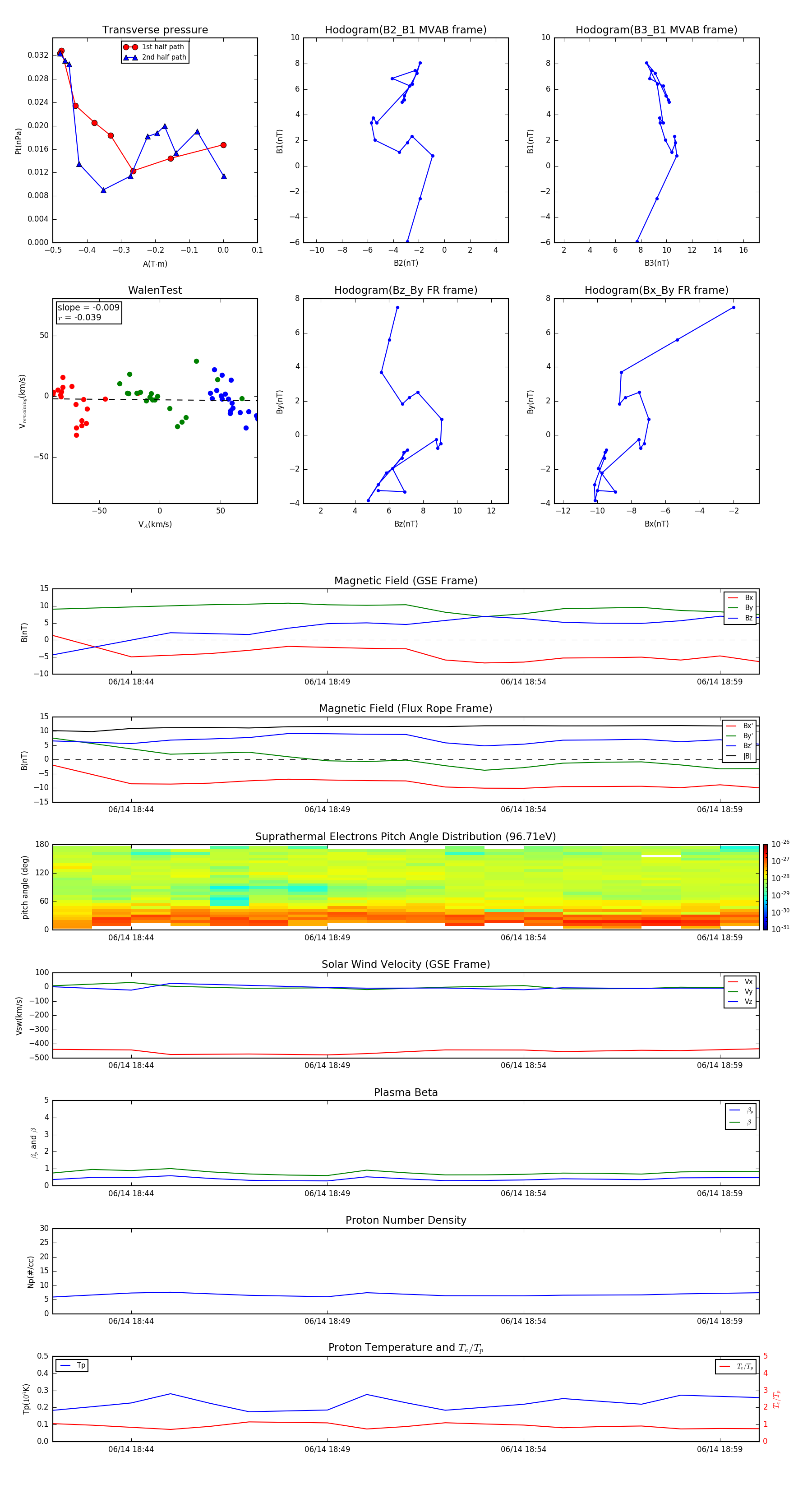Click 'Hodogram(Bx_By FR frame)' title

[656, 290]
